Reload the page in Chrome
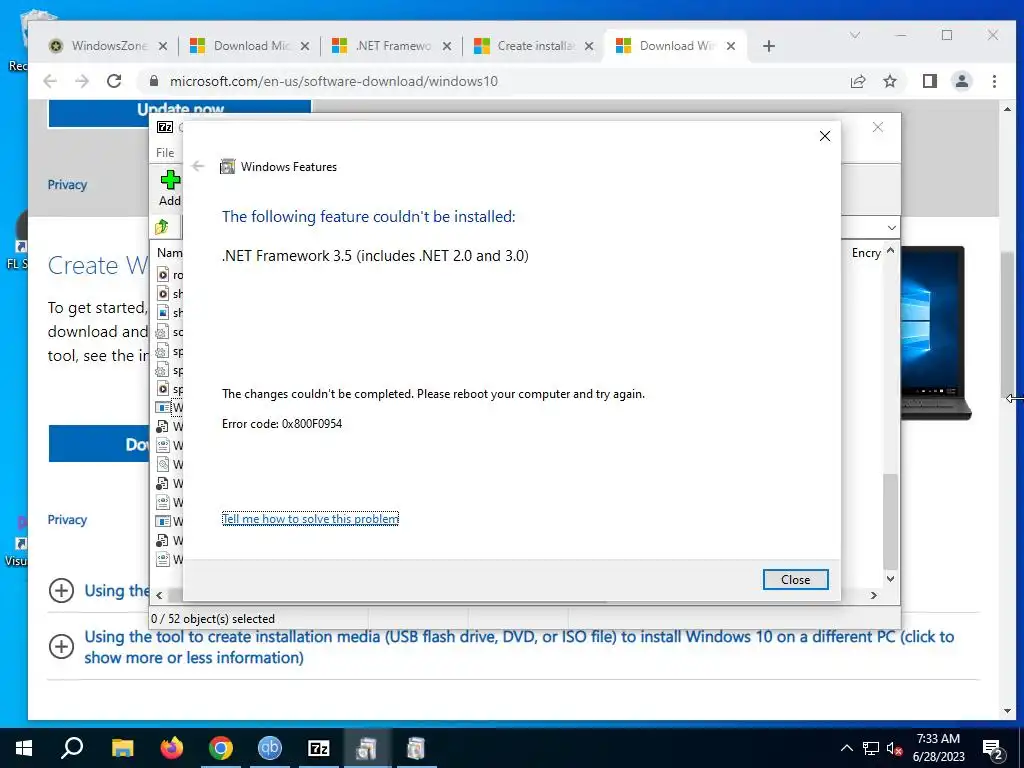Viewport: 1024px width, 768px height. (114, 81)
